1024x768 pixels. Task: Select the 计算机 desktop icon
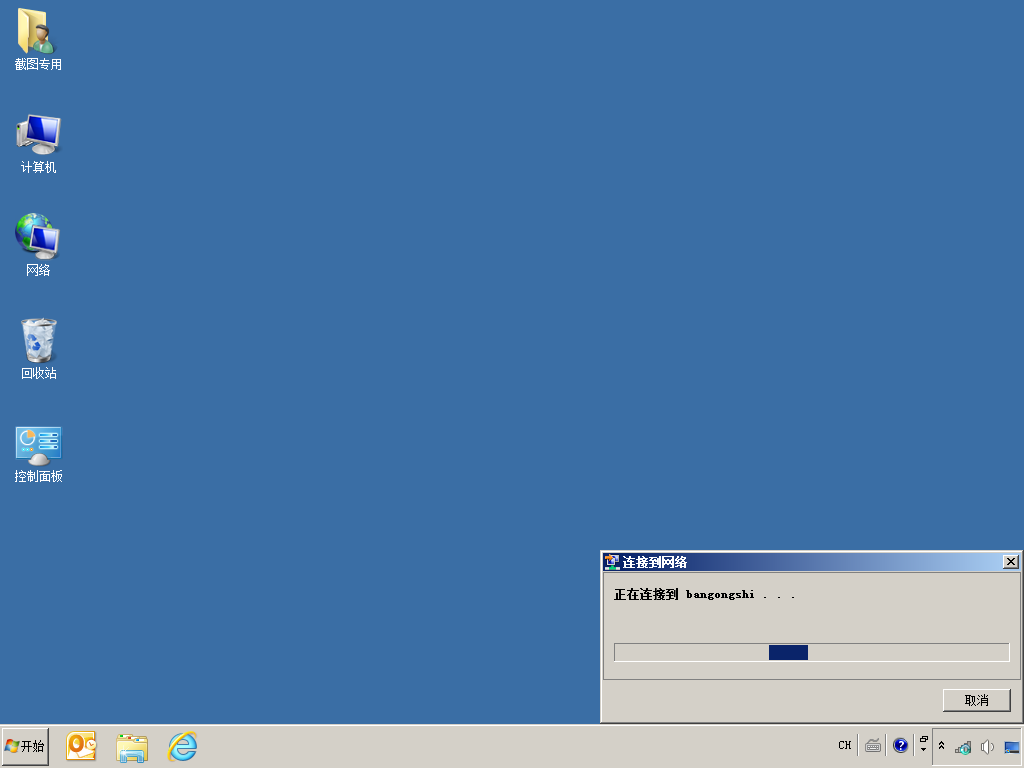(38, 144)
